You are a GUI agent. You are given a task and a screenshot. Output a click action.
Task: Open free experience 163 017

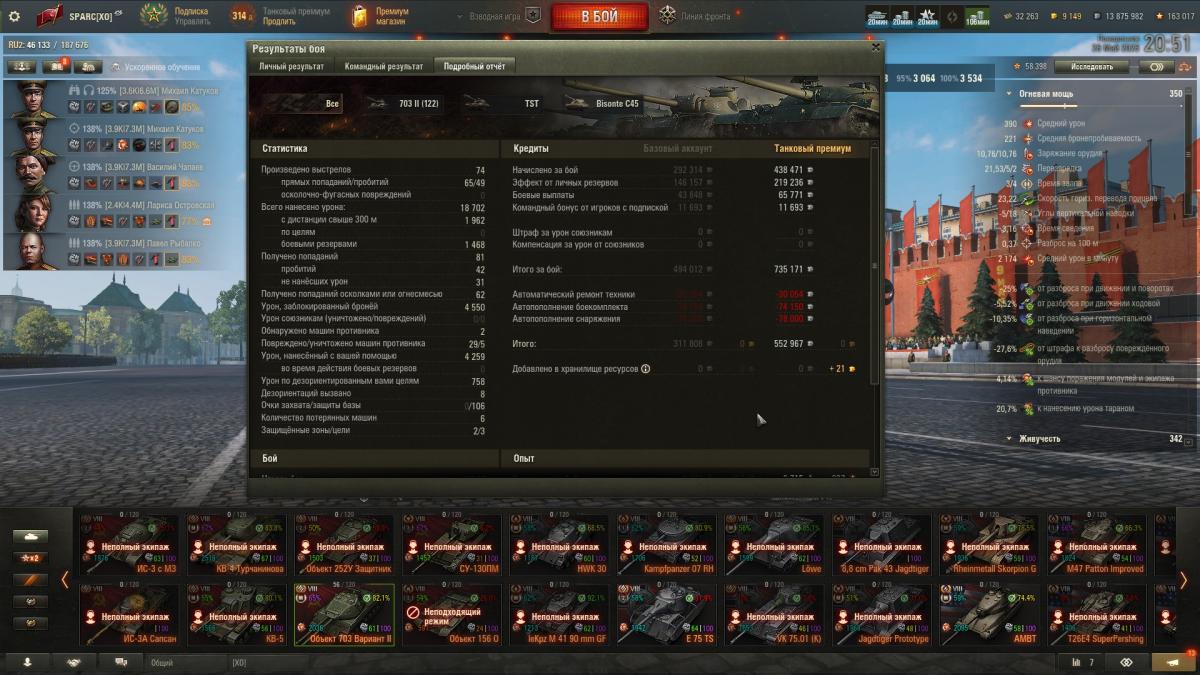pos(1173,16)
